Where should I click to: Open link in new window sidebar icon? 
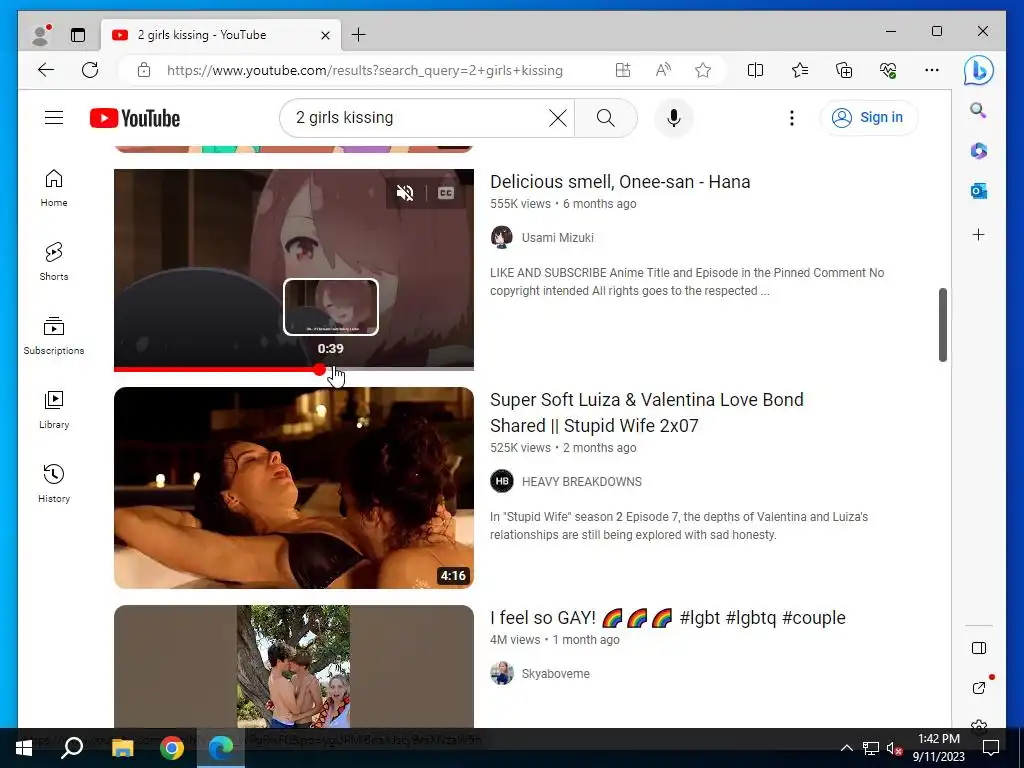coord(978,687)
